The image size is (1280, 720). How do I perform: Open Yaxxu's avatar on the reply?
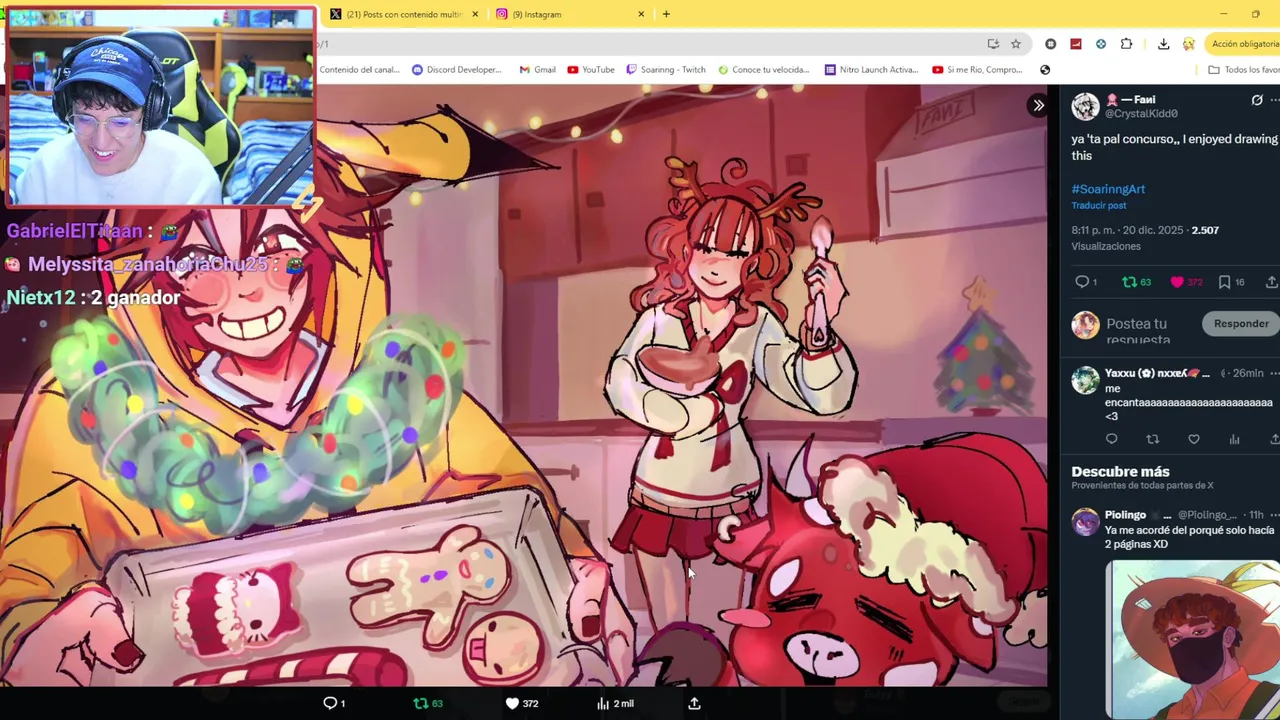pos(1085,380)
